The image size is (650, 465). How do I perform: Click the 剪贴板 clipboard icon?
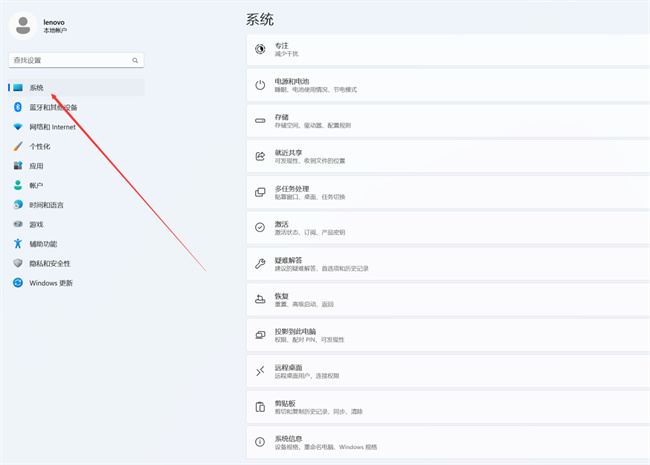[x=260, y=407]
